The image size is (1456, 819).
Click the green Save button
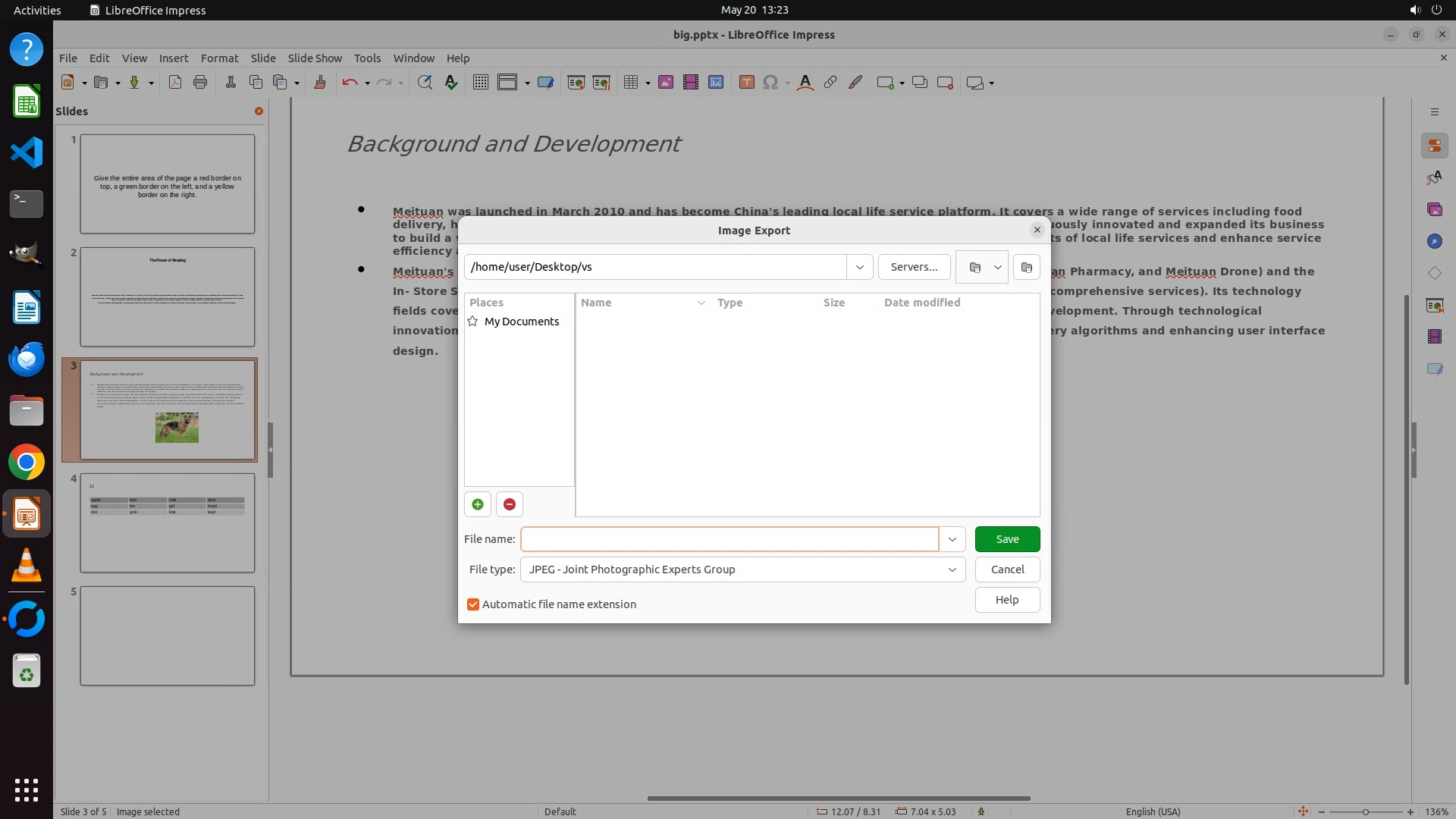1007,539
